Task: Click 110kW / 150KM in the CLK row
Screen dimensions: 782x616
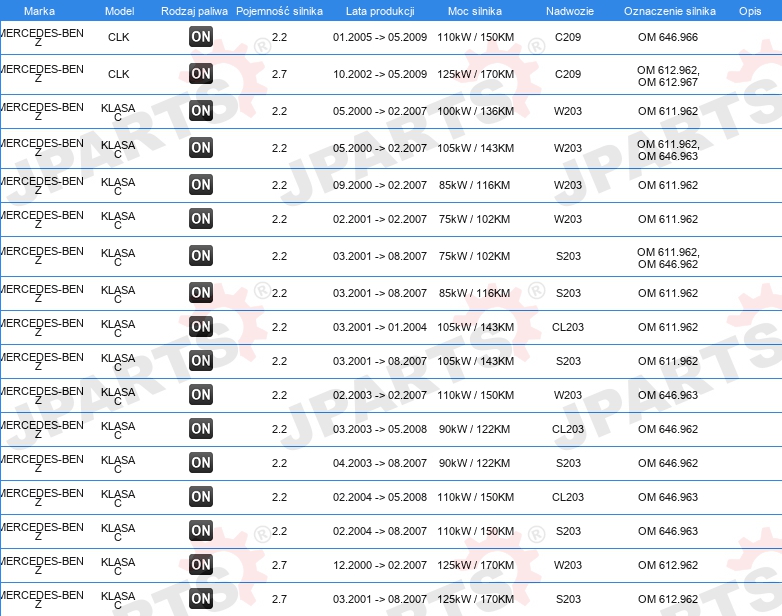Action: point(475,37)
